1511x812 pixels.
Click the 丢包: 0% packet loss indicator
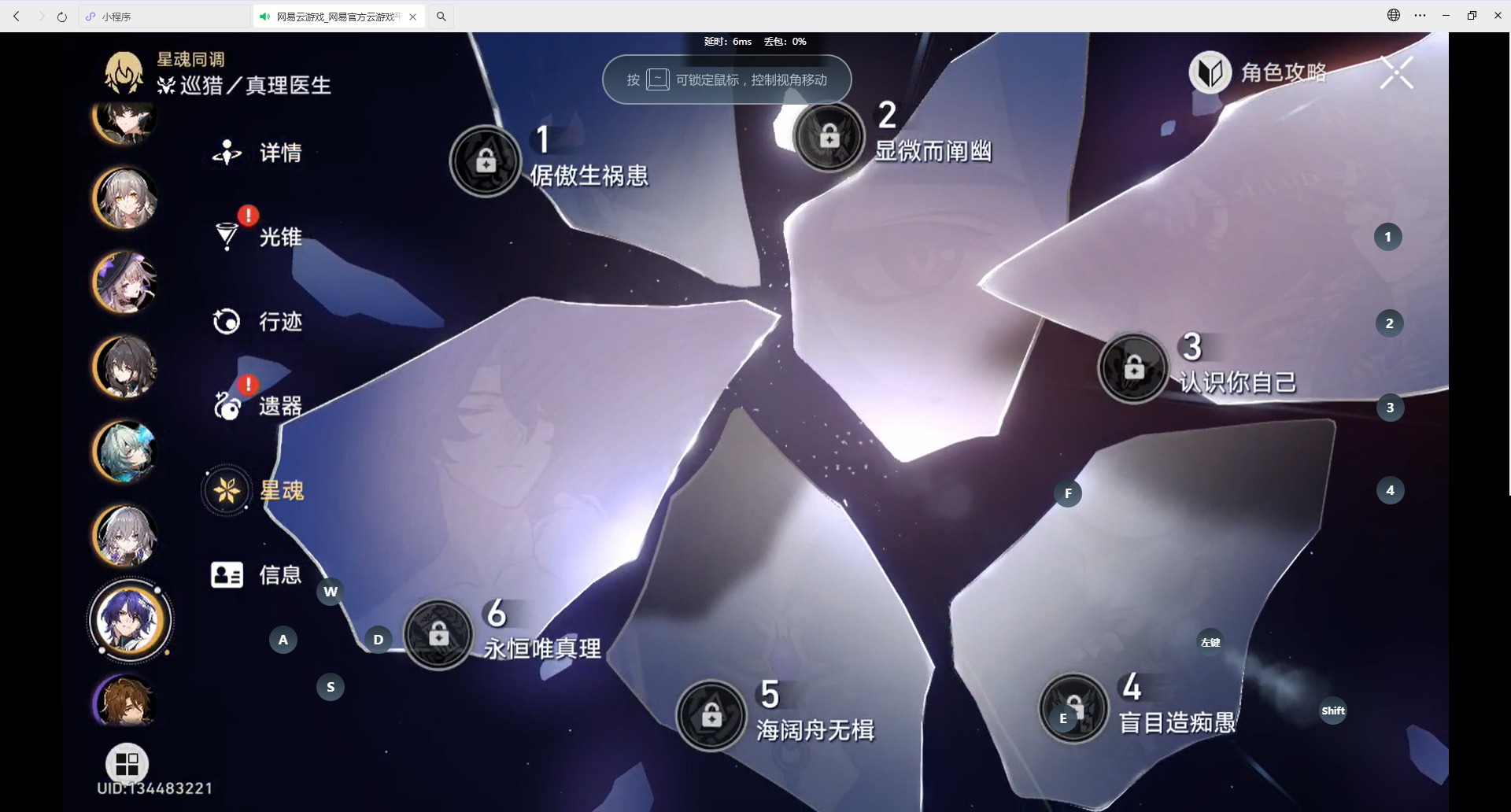785,42
